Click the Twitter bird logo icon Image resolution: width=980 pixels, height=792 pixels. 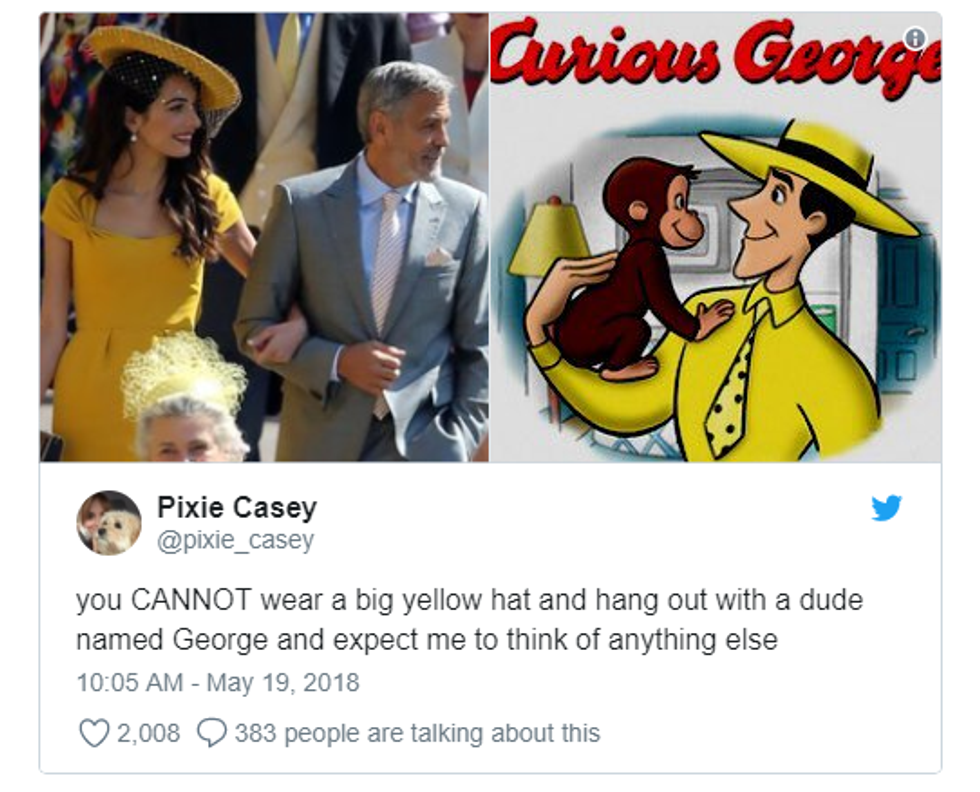tap(886, 508)
